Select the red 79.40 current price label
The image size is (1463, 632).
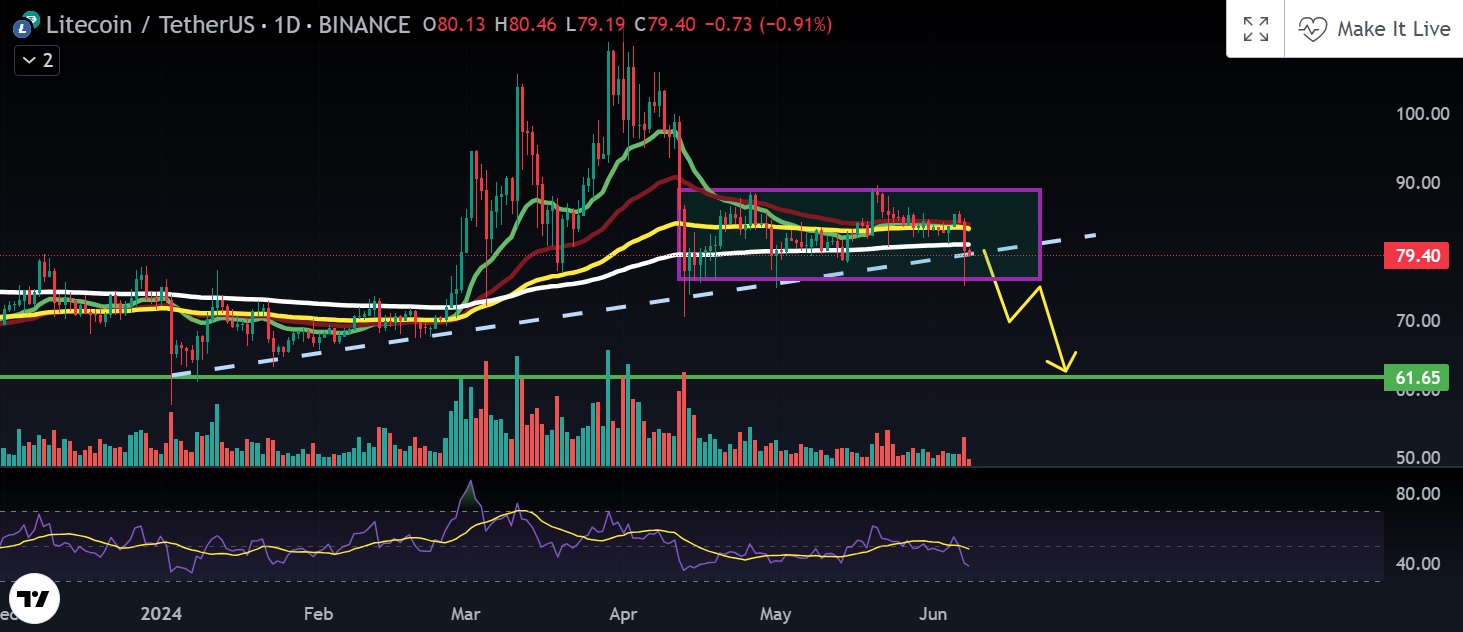point(1418,256)
